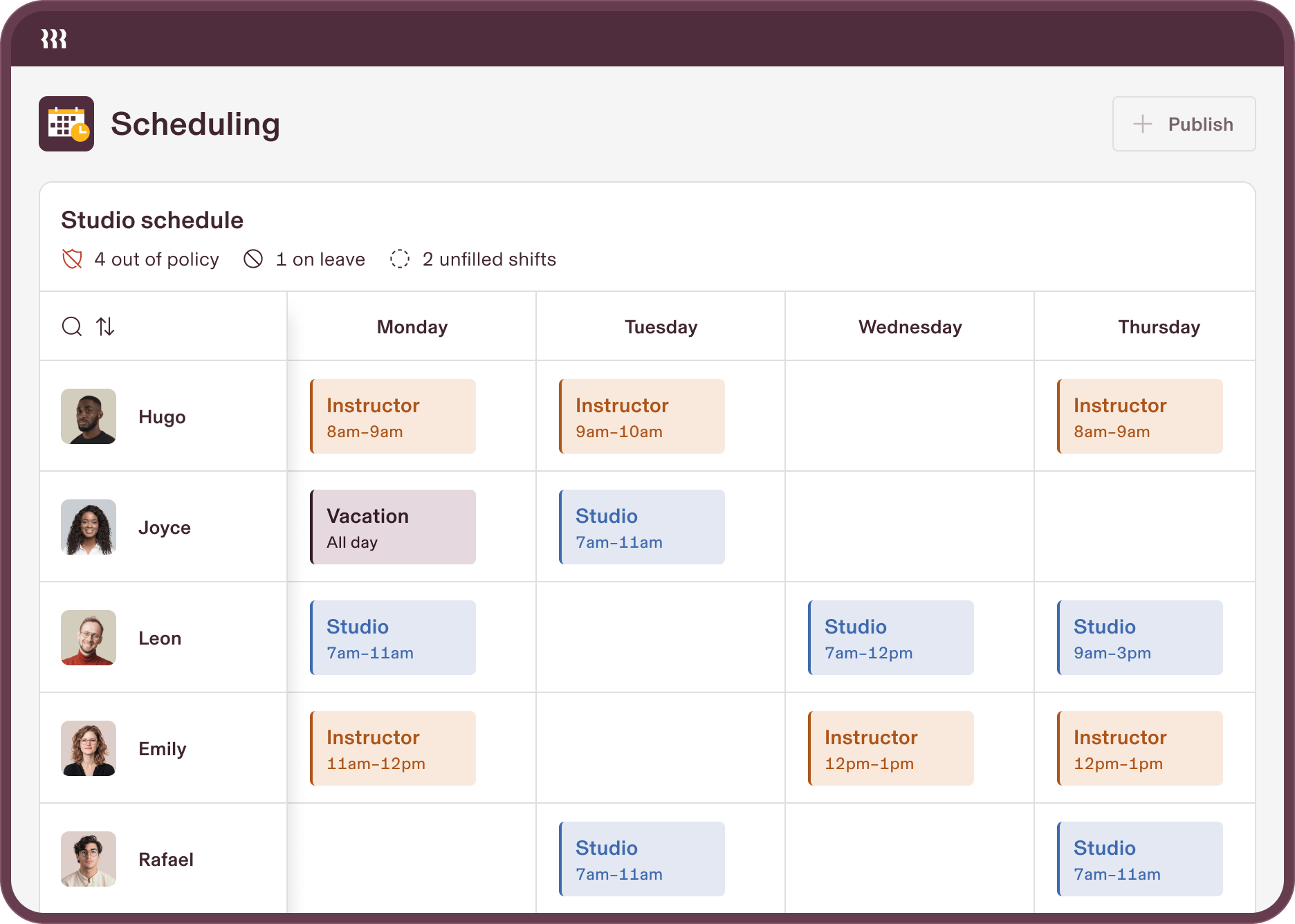Screen dimensions: 1295x924
Task: Open search in the schedule sidebar
Action: click(x=71, y=326)
